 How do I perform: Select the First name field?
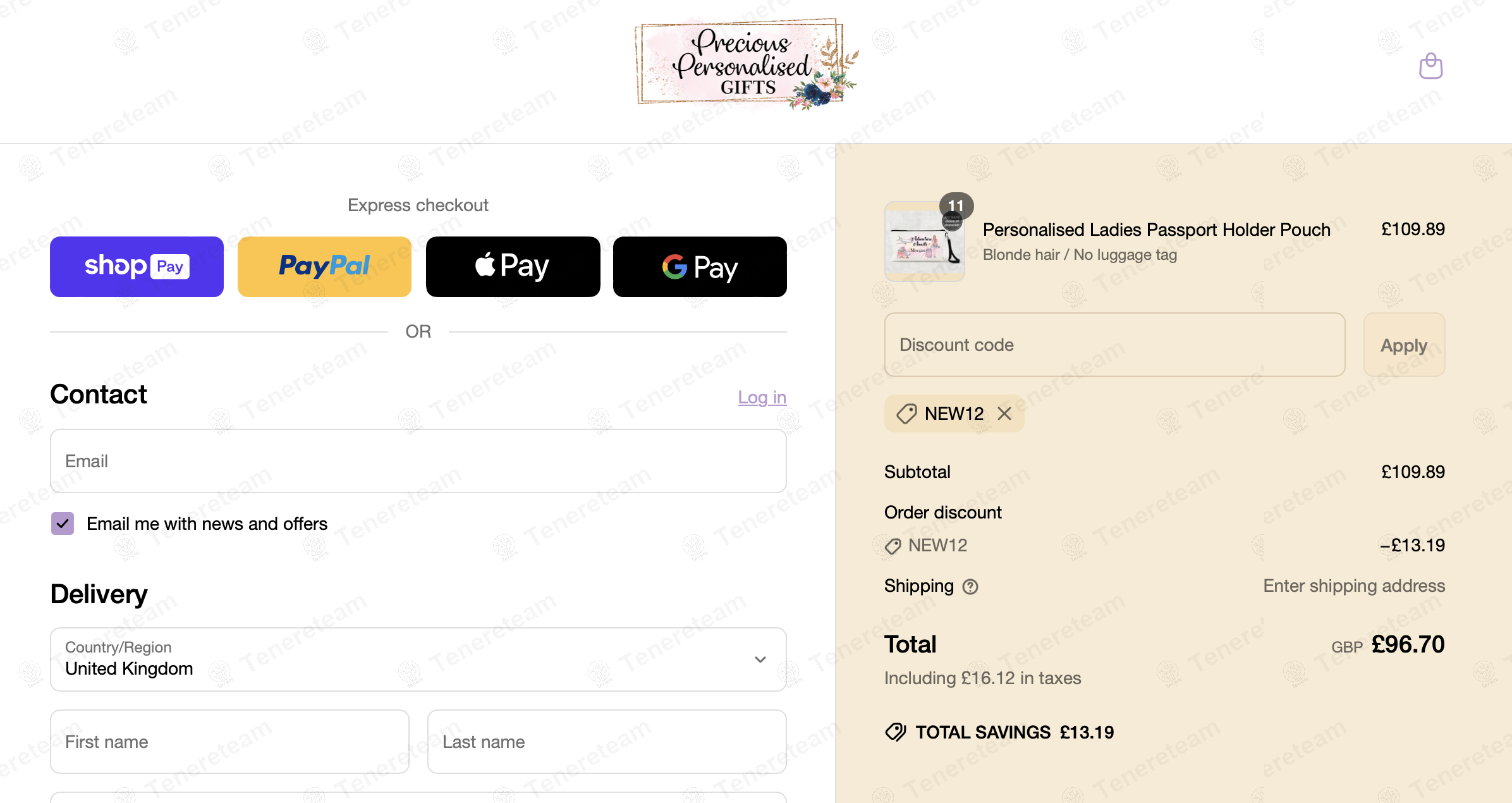229,742
